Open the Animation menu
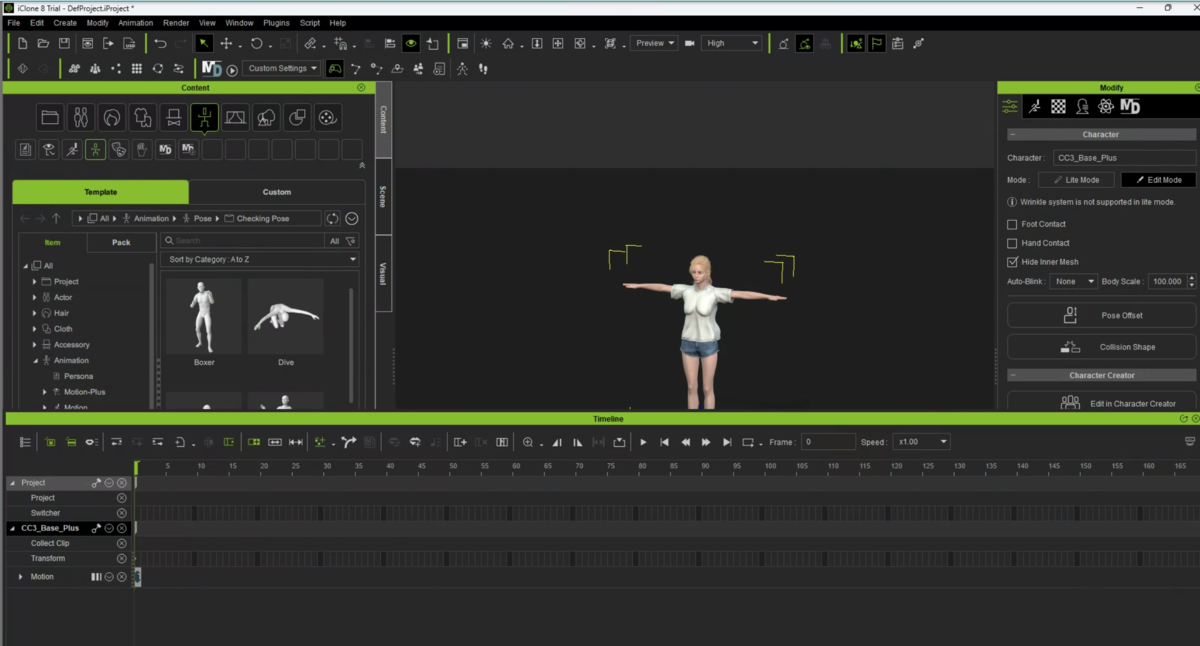The width and height of the screenshot is (1200, 646). (x=135, y=22)
